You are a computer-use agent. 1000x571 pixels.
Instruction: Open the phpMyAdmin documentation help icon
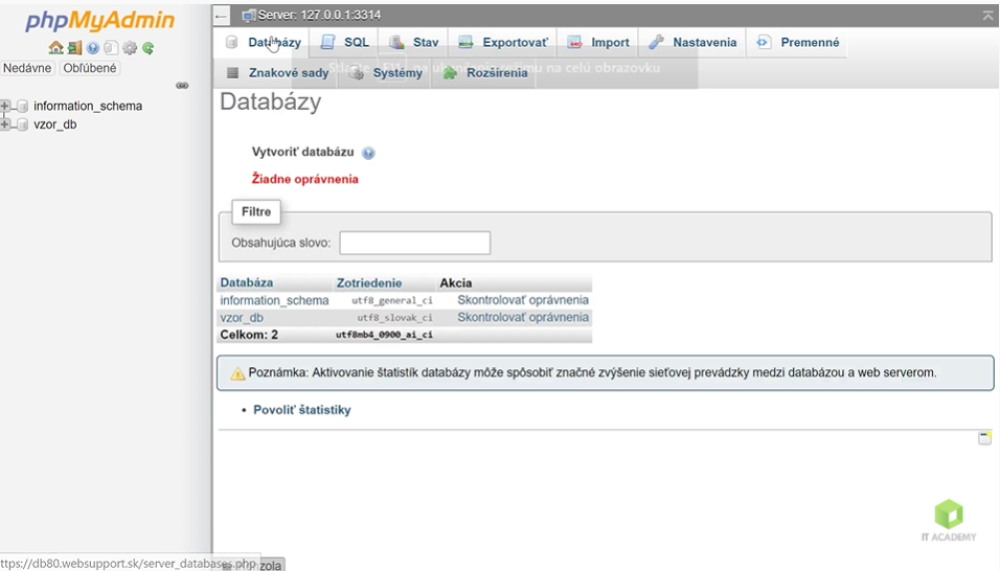[93, 48]
